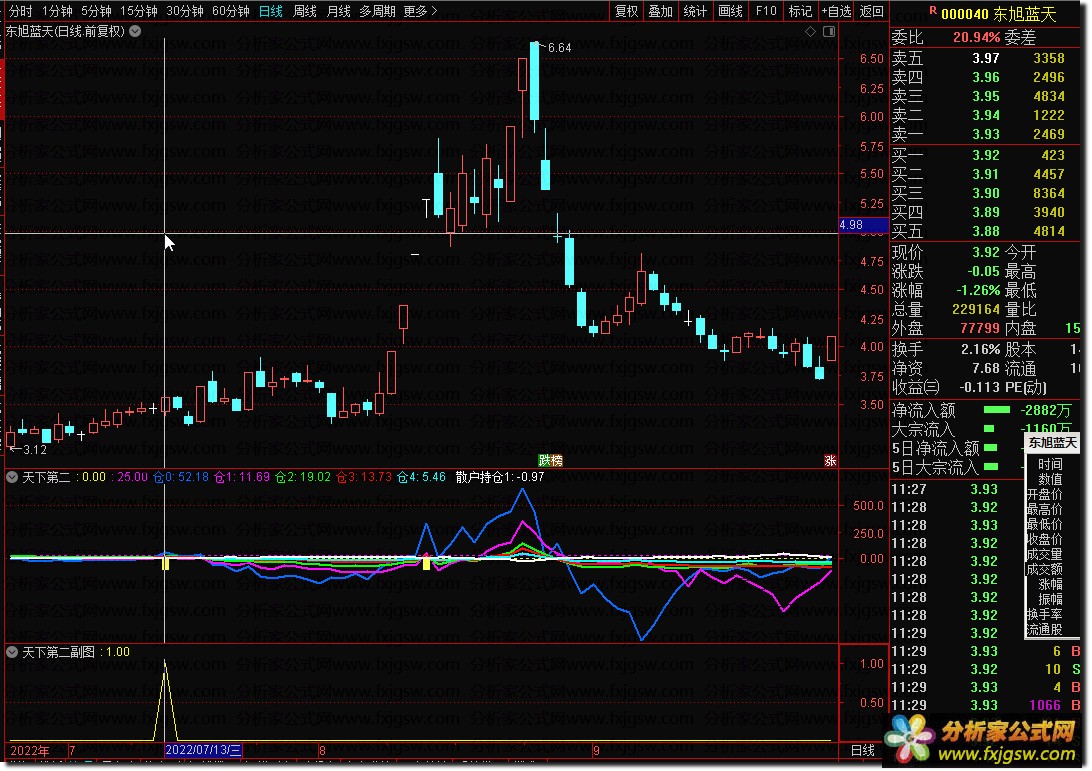Click the 总量 229164 value
The width and height of the screenshot is (1092, 771).
pos(976,309)
